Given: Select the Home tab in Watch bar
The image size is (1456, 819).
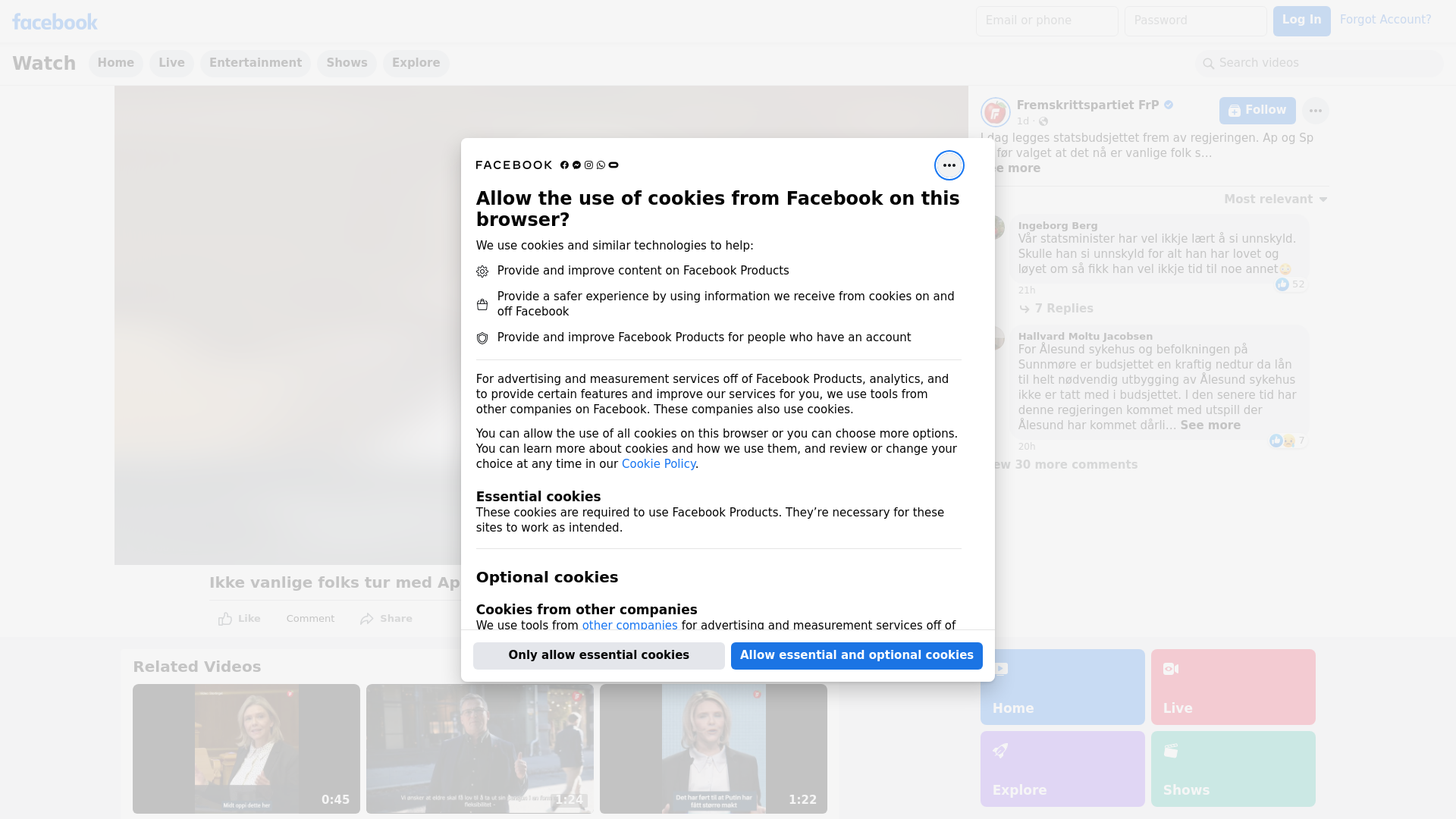Looking at the screenshot, I should pos(115,63).
